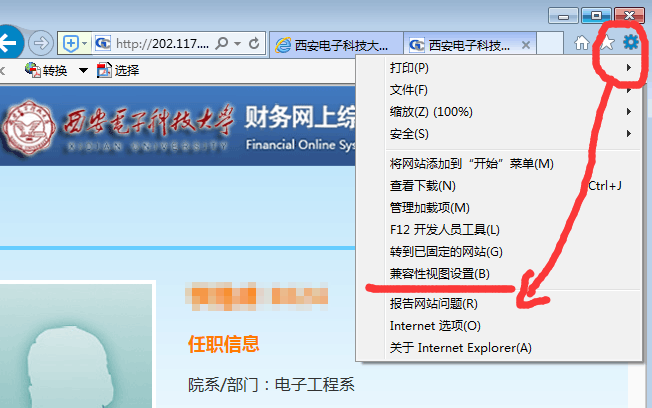Viewport: 652px width, 408px height.
Task: Expand the 转换 dropdown arrow
Action: [x=83, y=70]
